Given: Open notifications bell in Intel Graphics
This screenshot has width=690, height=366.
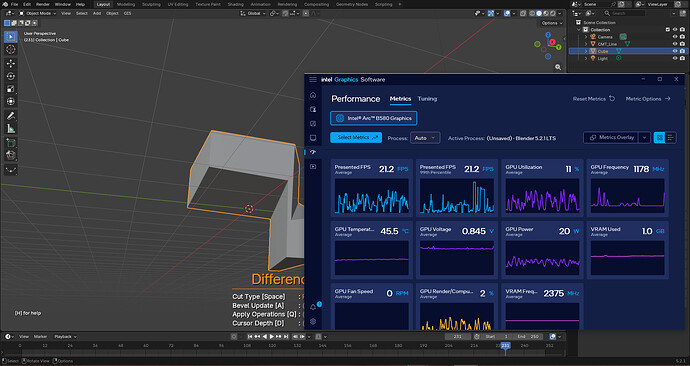Looking at the screenshot, I should (x=313, y=307).
